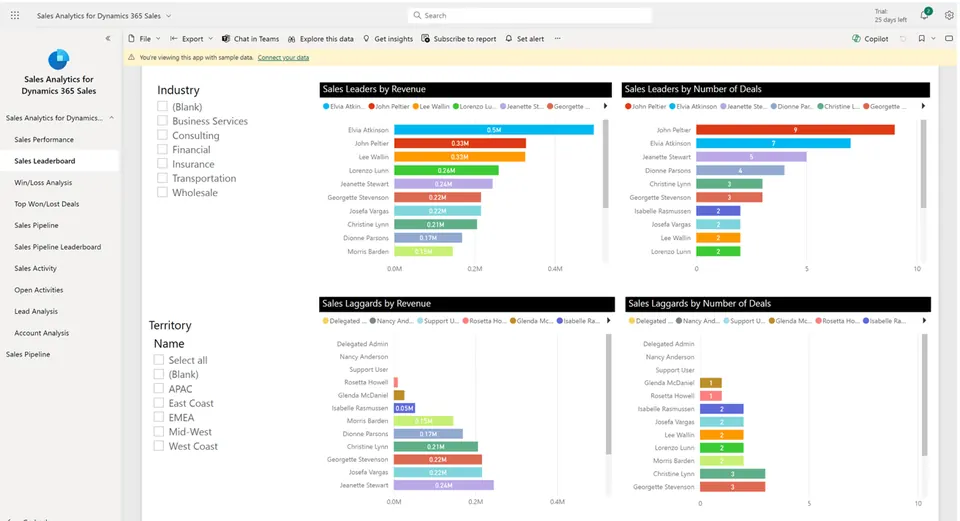Open the notifications bell with badge
This screenshot has width=960, height=521.
(924, 15)
